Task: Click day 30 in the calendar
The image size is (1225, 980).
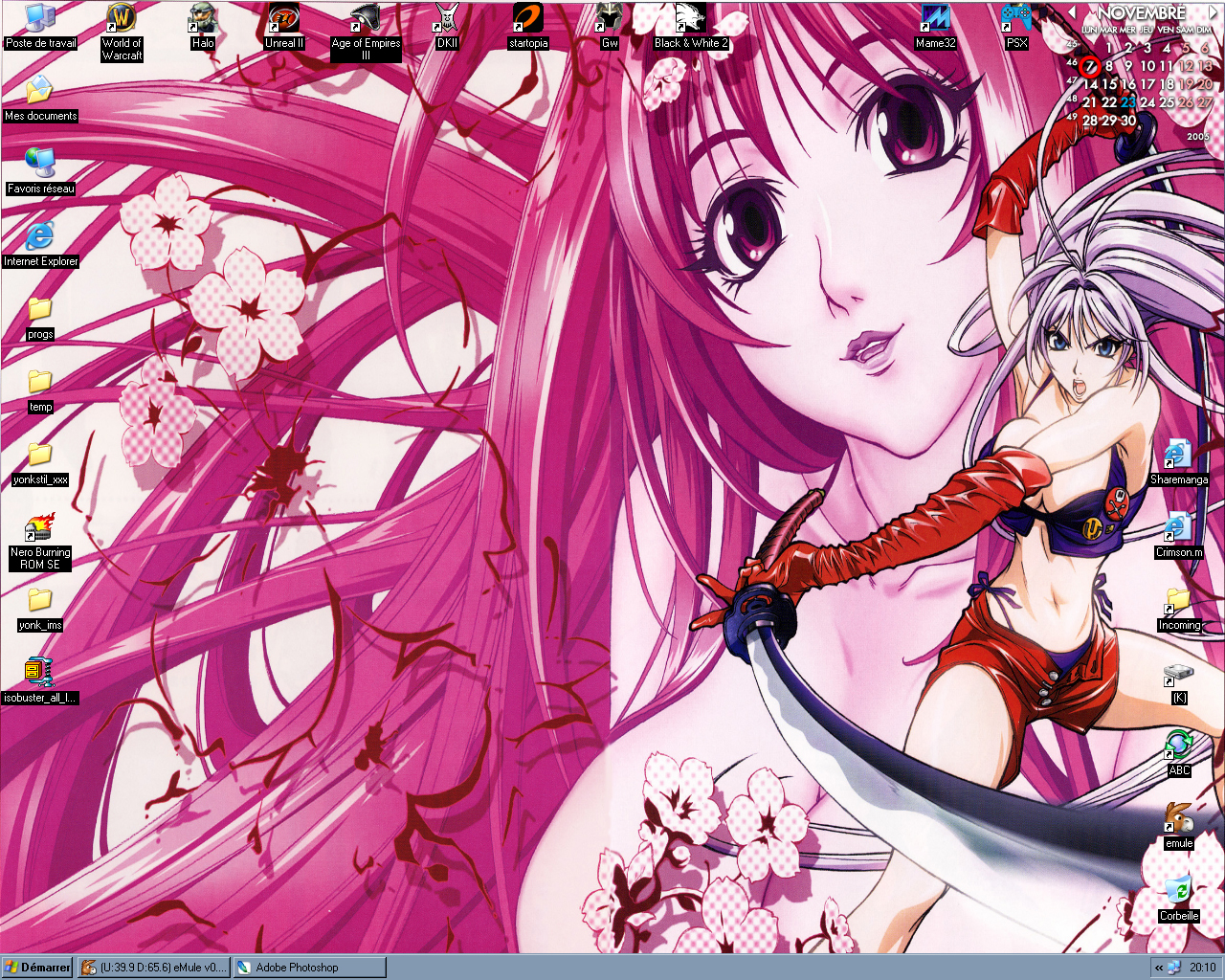Action: (x=1128, y=121)
